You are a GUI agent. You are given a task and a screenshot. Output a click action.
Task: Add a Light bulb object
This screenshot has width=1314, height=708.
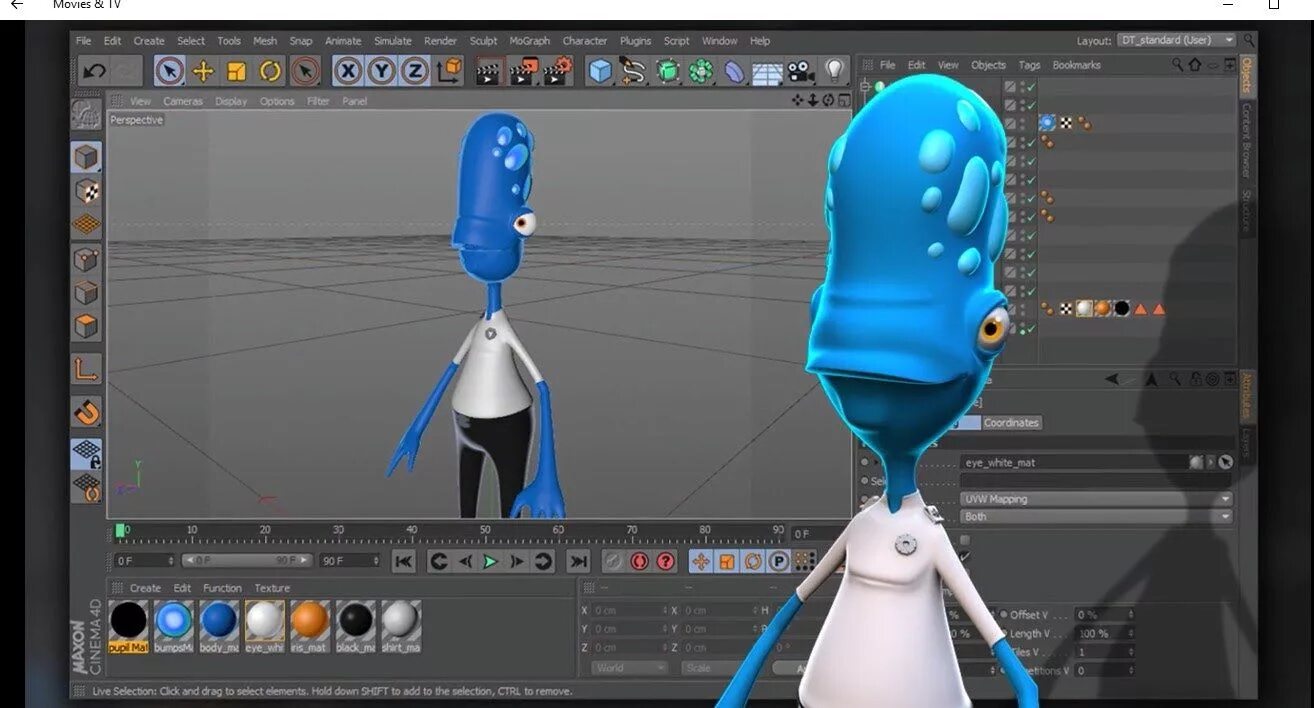tap(833, 71)
